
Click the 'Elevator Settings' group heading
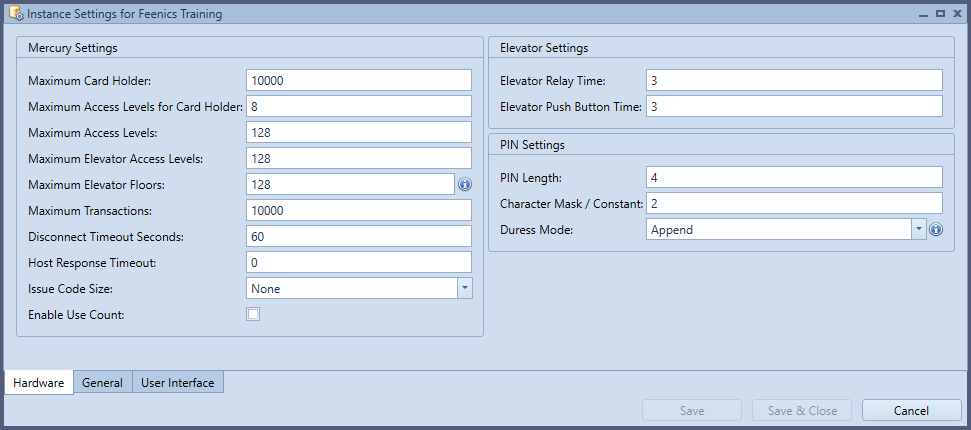pos(544,48)
